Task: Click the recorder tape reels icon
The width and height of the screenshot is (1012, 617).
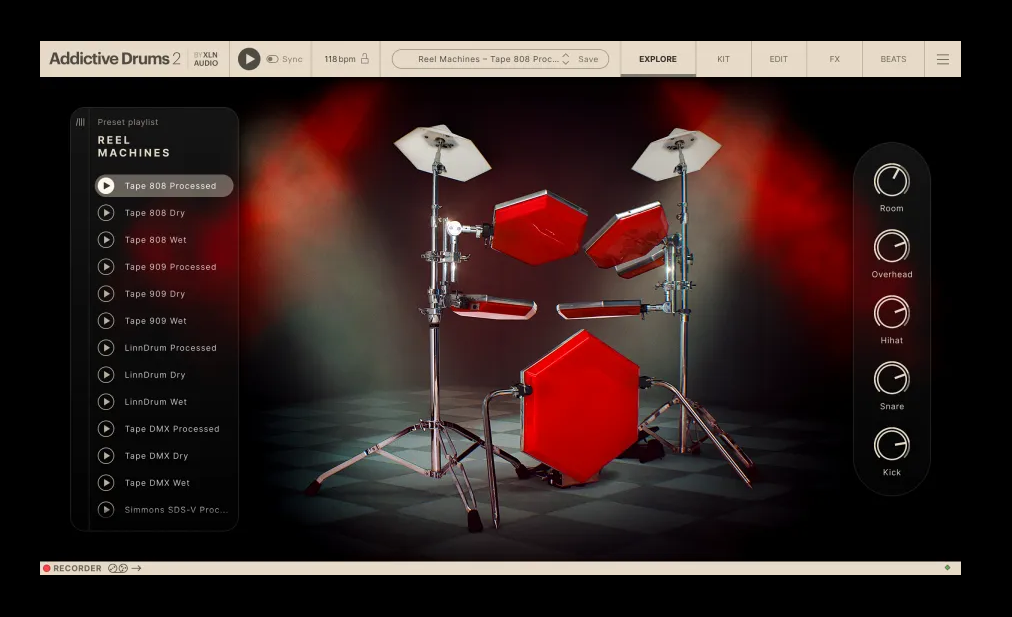Action: [x=118, y=569]
